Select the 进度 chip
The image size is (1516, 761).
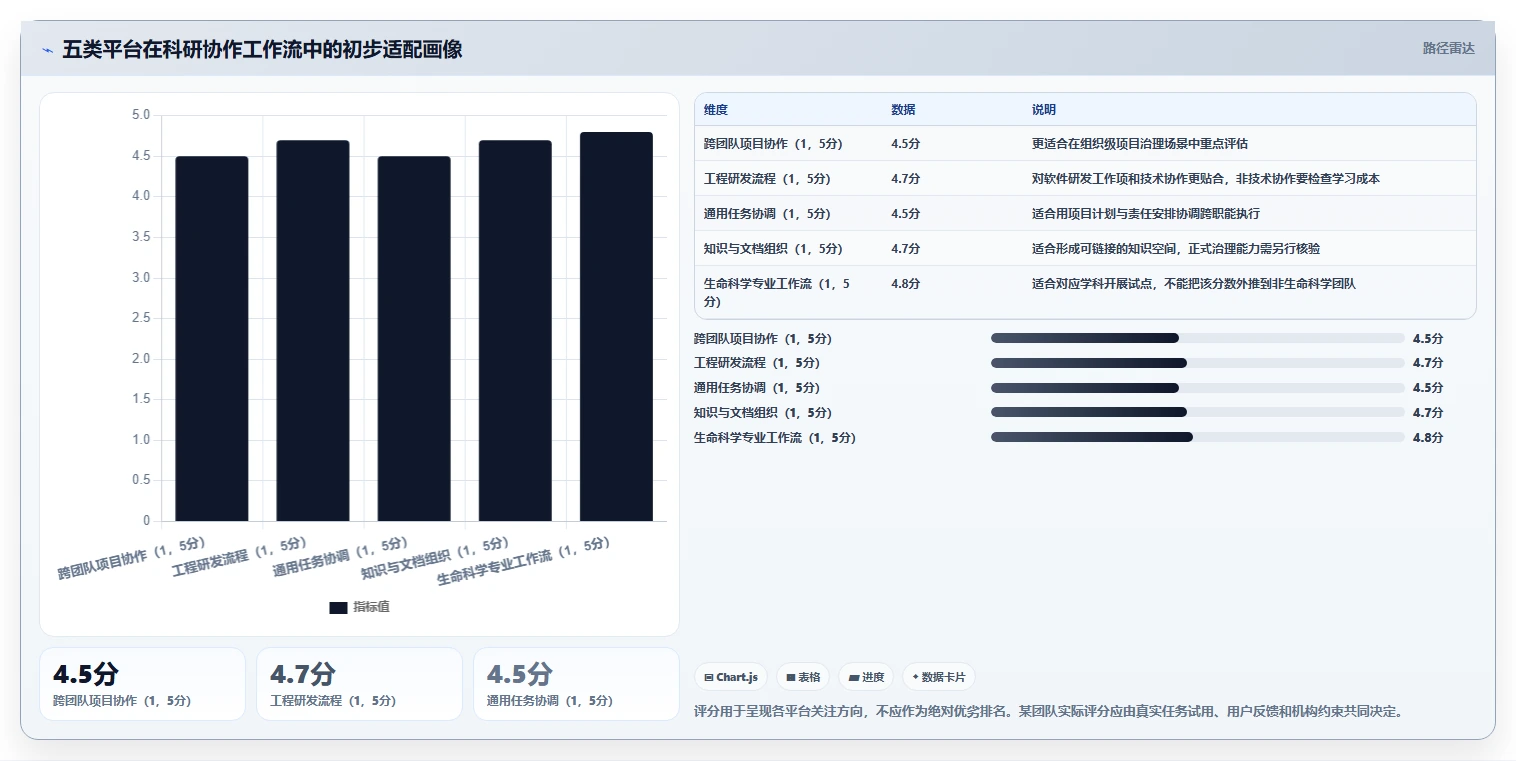tap(866, 677)
